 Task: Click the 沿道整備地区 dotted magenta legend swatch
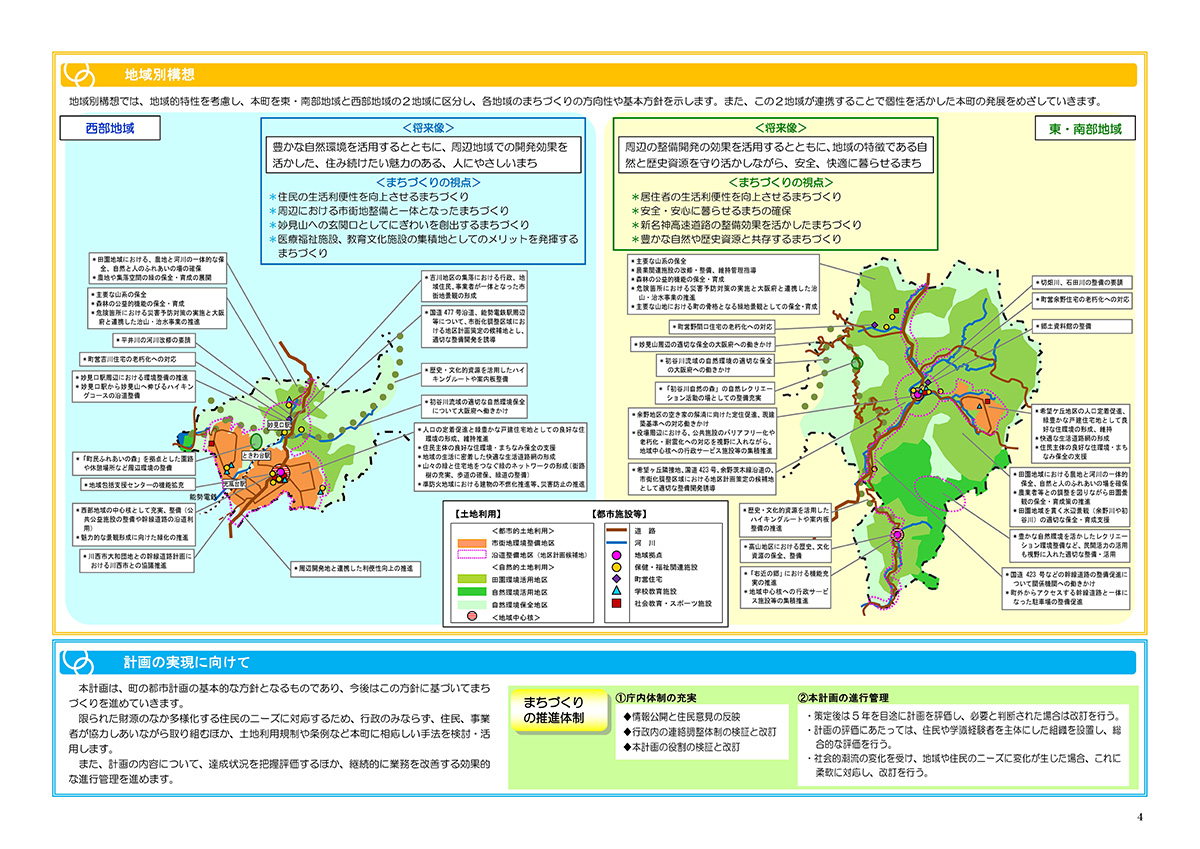[x=471, y=553]
